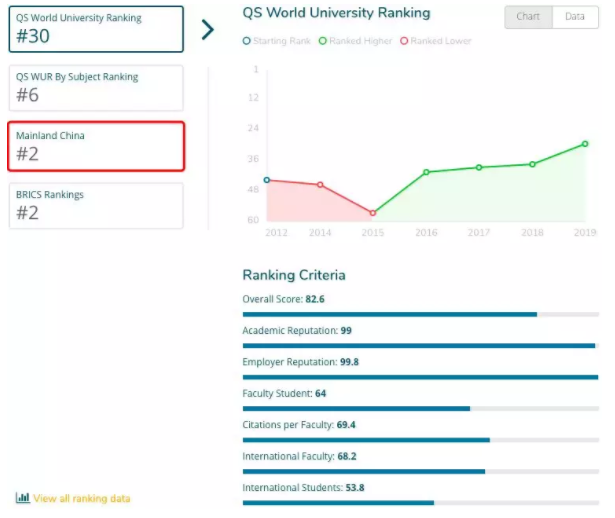Click the bar chart icon near View all ranking data

23,498
